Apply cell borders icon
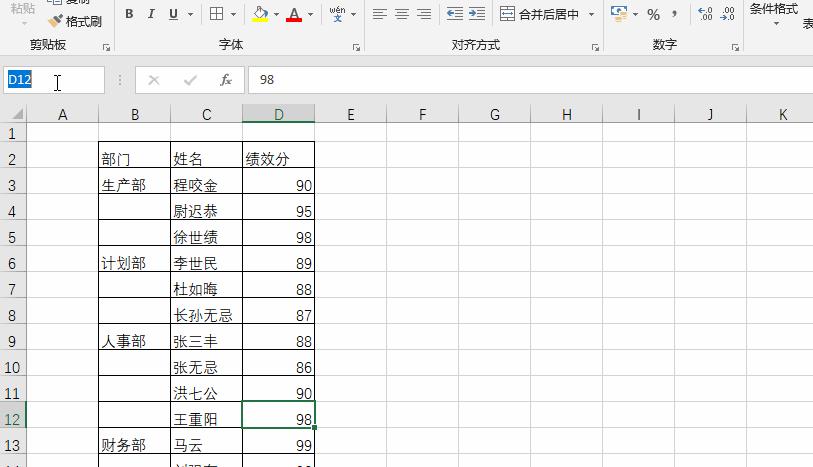 tap(217, 14)
